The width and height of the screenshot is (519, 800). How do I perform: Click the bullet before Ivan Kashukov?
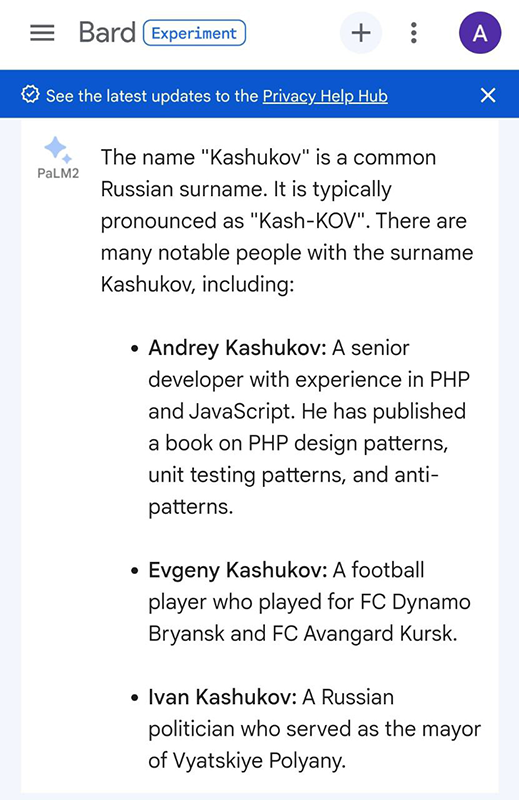134,698
